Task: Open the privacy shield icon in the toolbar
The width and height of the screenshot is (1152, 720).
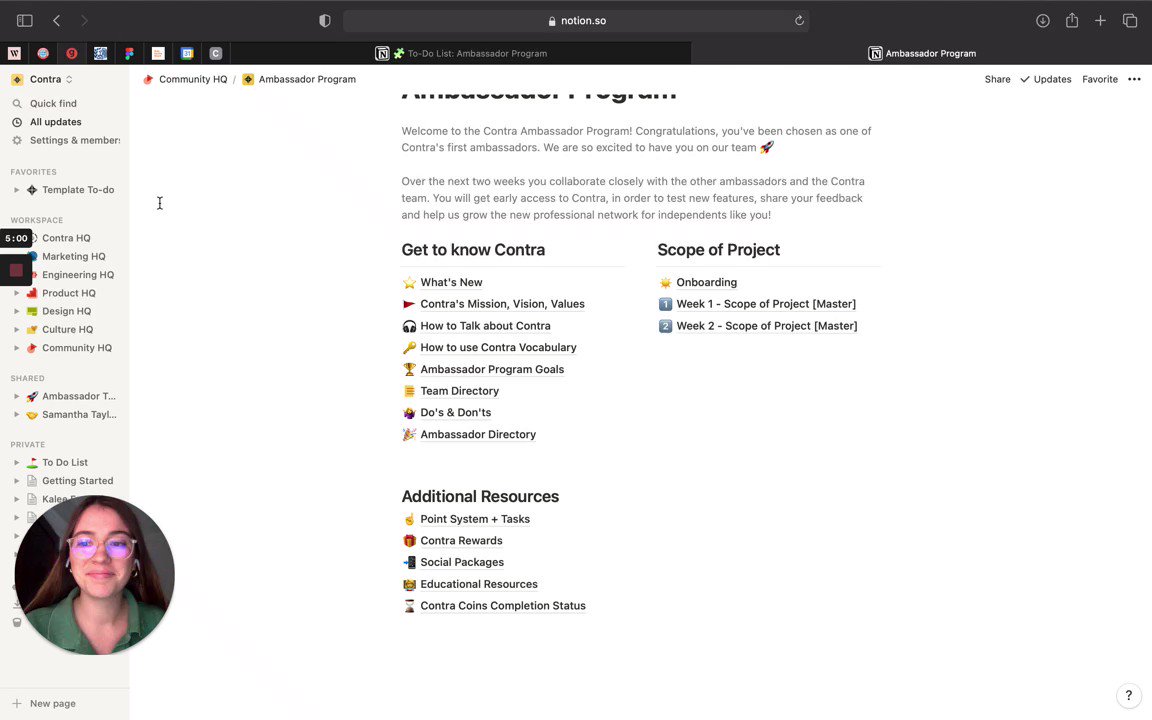Action: (x=325, y=21)
